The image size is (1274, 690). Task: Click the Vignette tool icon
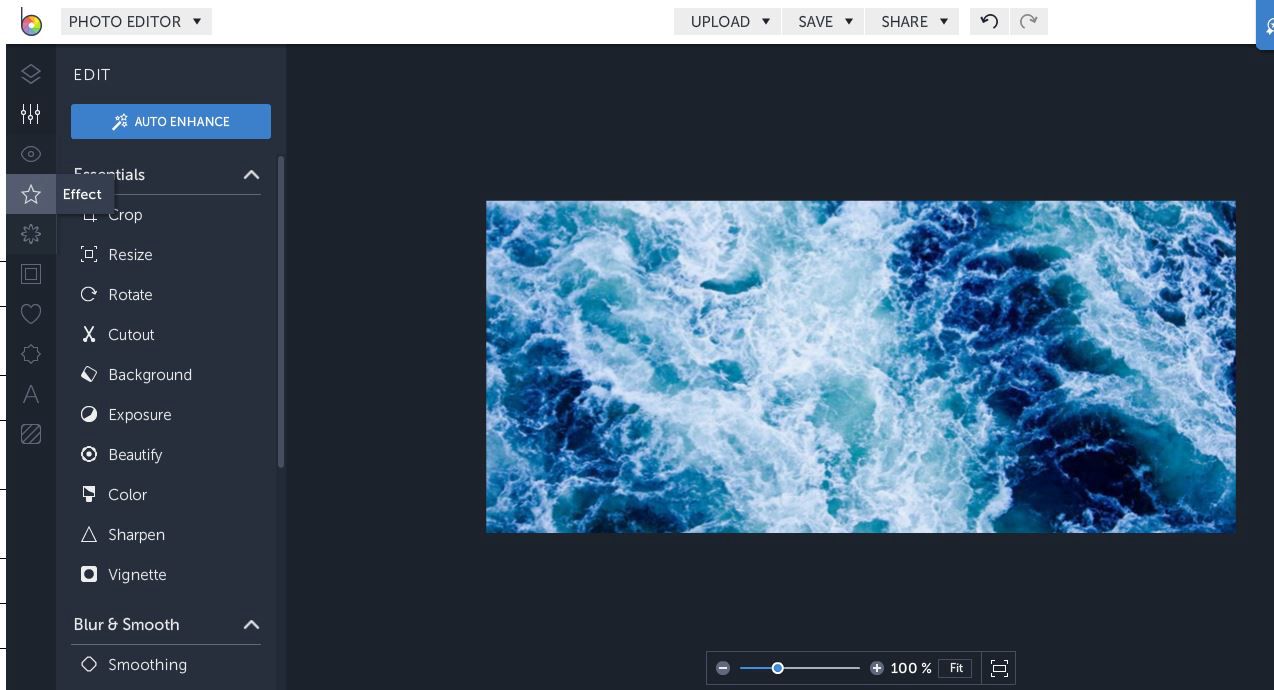pyautogui.click(x=89, y=574)
